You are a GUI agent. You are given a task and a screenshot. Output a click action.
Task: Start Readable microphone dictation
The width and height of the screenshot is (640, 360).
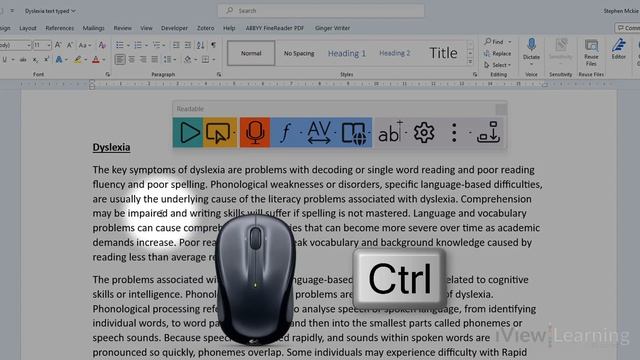pyautogui.click(x=255, y=133)
